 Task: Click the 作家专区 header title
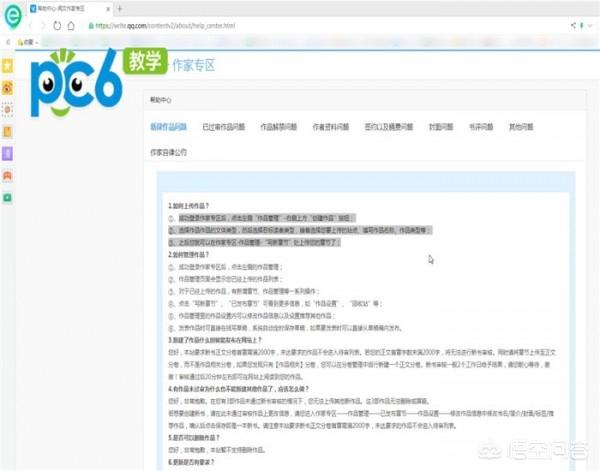pos(193,66)
